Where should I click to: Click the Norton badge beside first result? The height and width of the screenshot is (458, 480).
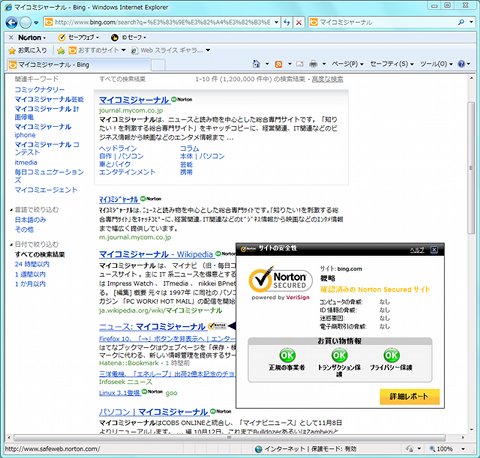click(x=181, y=99)
